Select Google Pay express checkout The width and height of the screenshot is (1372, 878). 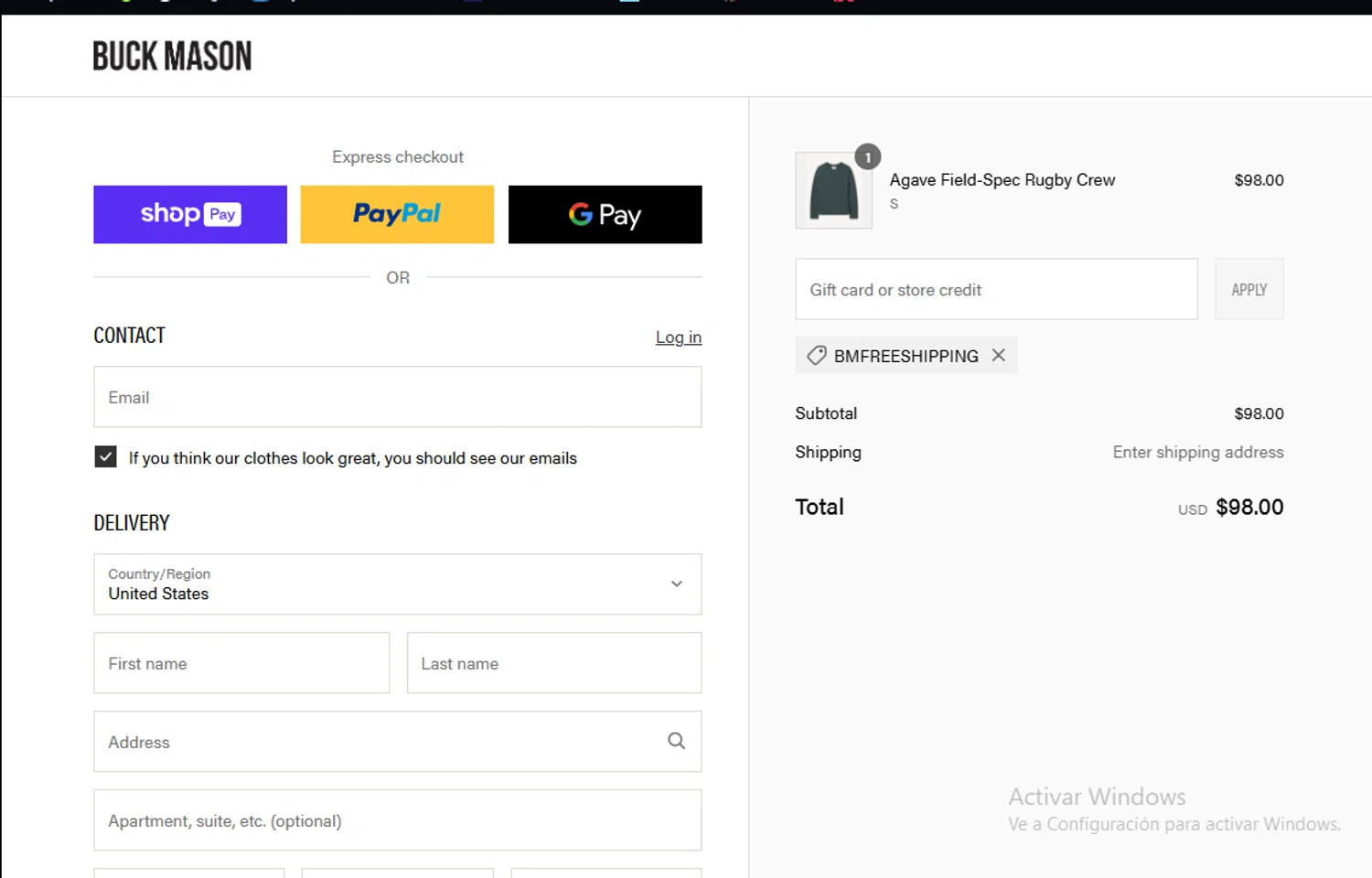(x=605, y=214)
